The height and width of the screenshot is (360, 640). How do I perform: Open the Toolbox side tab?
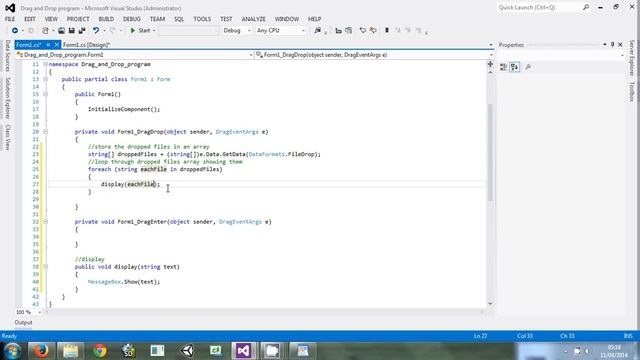[x=632, y=91]
